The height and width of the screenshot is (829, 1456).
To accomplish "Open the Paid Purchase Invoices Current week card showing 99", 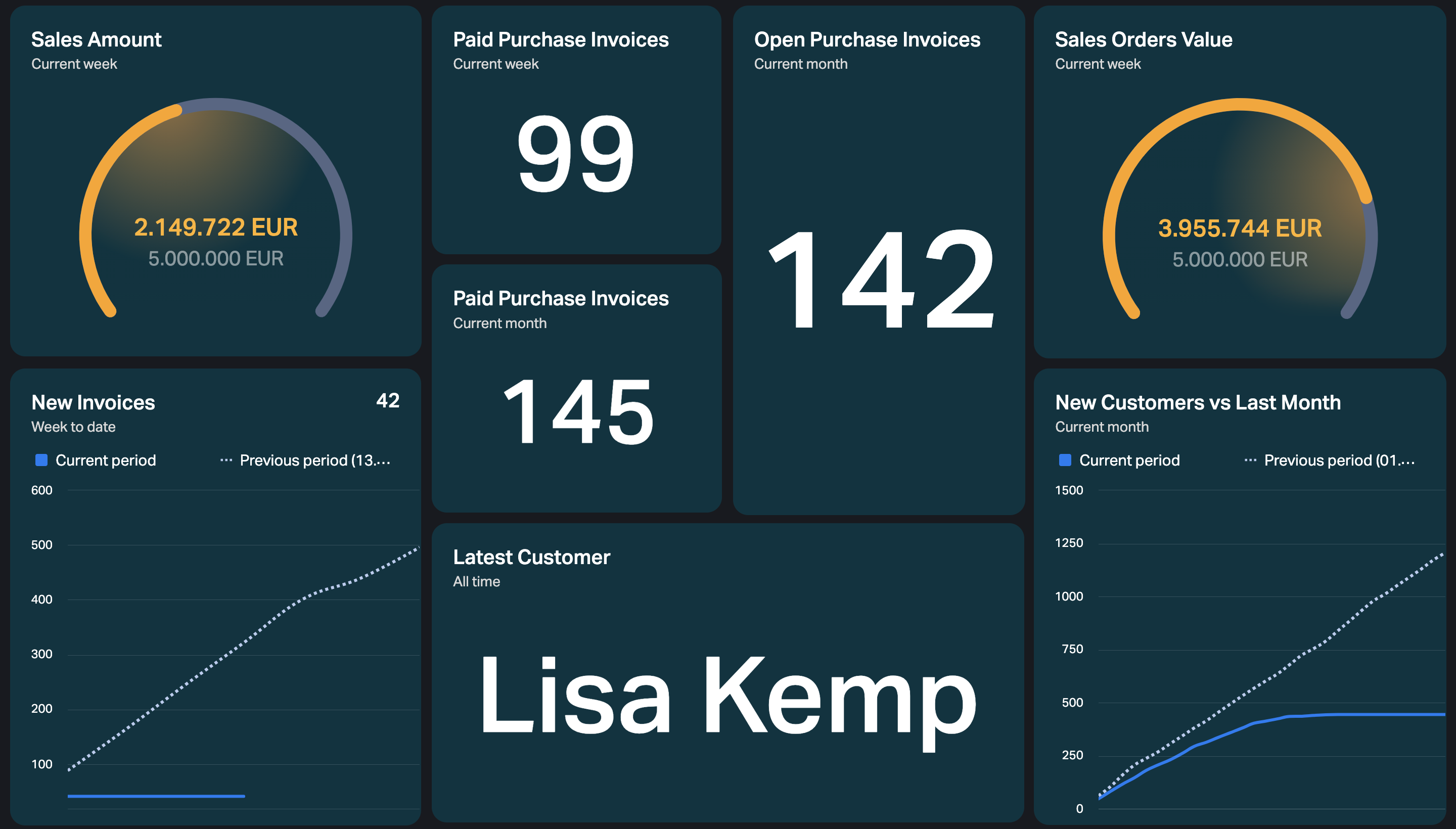I will pyautogui.click(x=576, y=130).
